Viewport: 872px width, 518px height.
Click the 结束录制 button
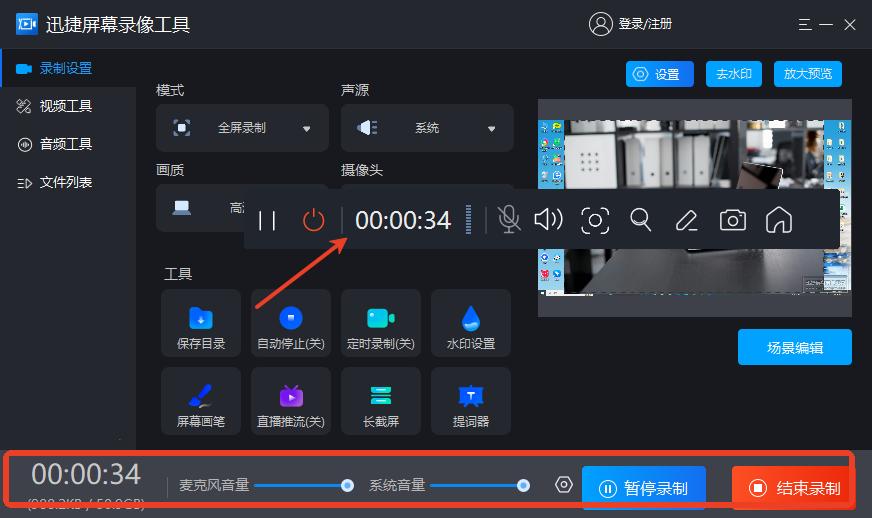click(x=794, y=488)
